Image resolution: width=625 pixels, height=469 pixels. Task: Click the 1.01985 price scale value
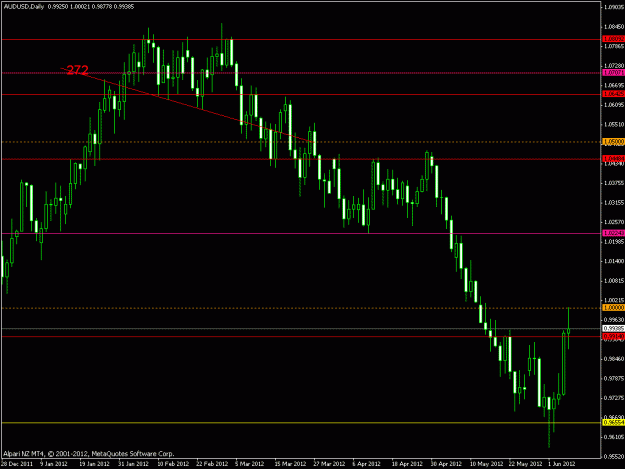[x=614, y=241]
